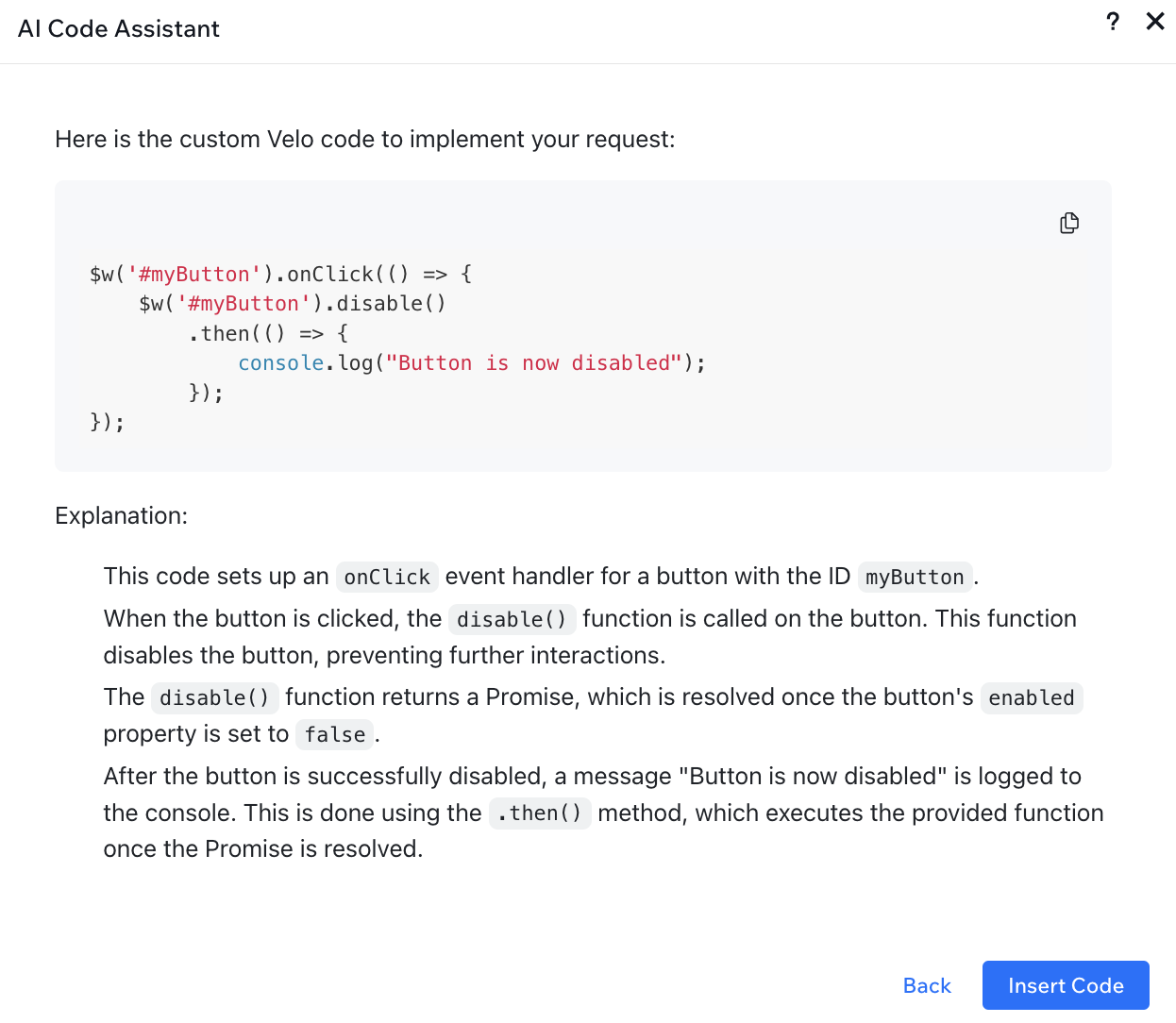Click the 'Here is the custom Velo code' sentence
The image size is (1176, 1023).
coord(365,139)
